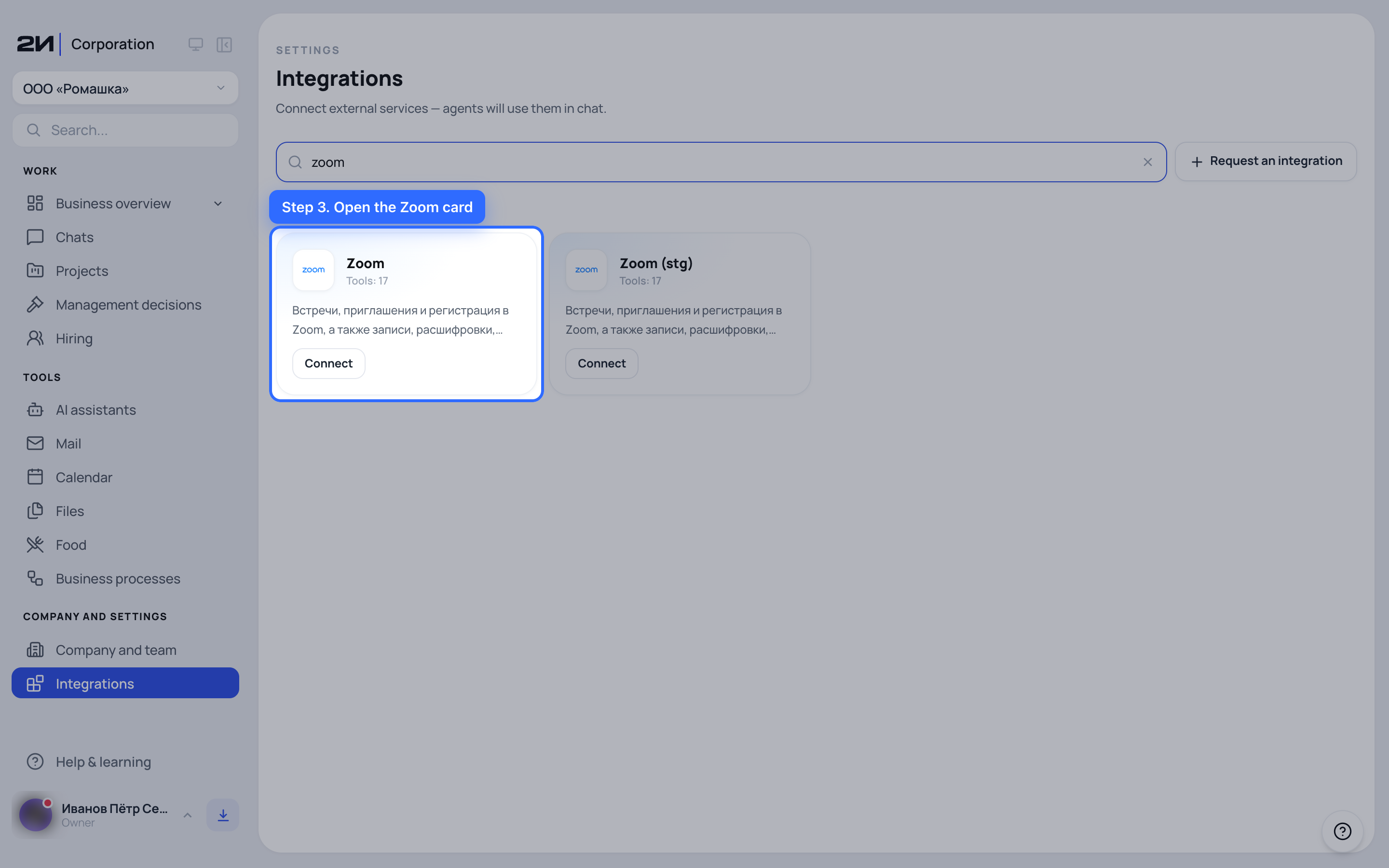
Task: Open the Files icon
Action: click(x=35, y=511)
